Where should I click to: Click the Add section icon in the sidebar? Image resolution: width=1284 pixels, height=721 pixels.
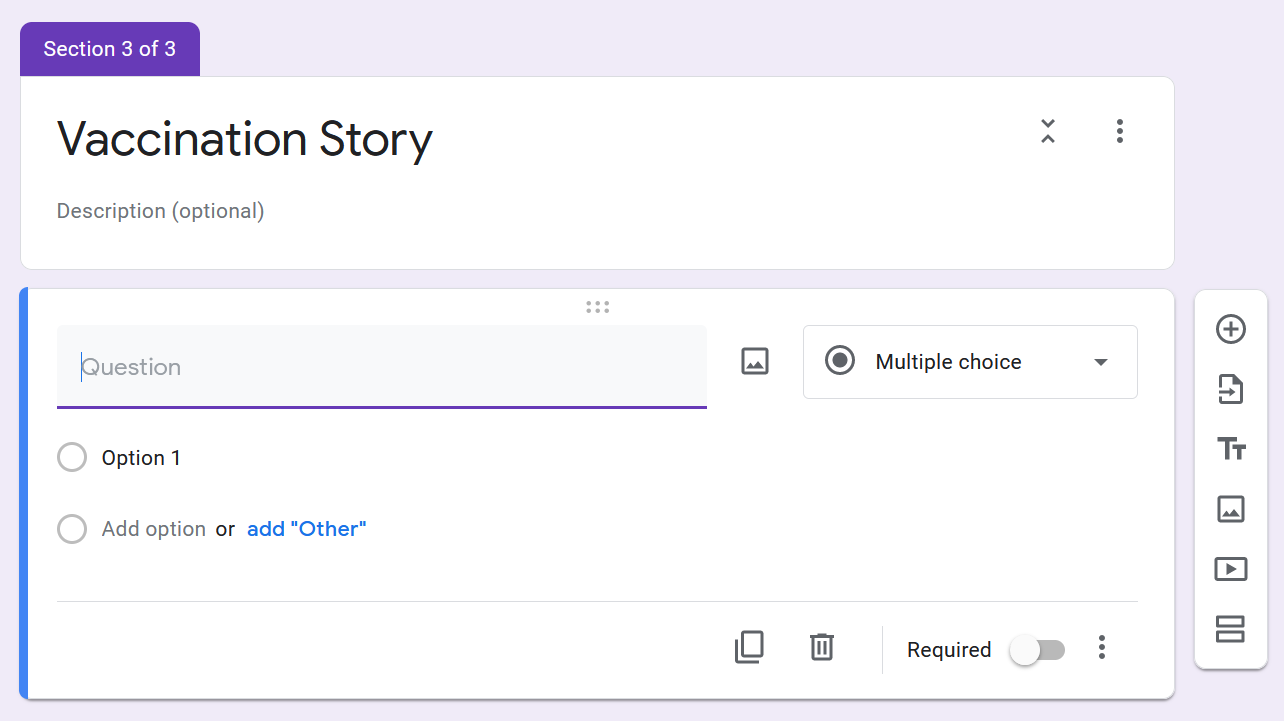pos(1230,629)
